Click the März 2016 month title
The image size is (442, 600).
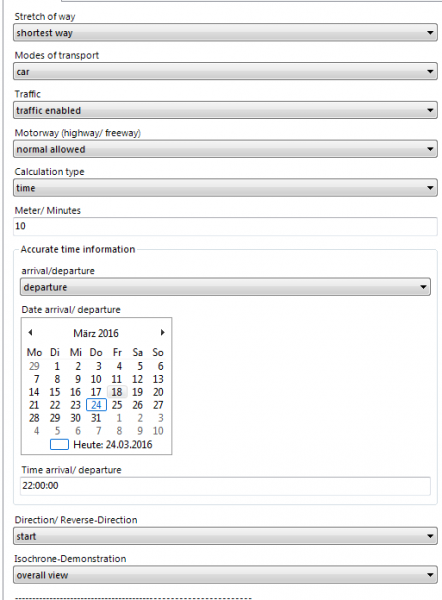click(96, 333)
